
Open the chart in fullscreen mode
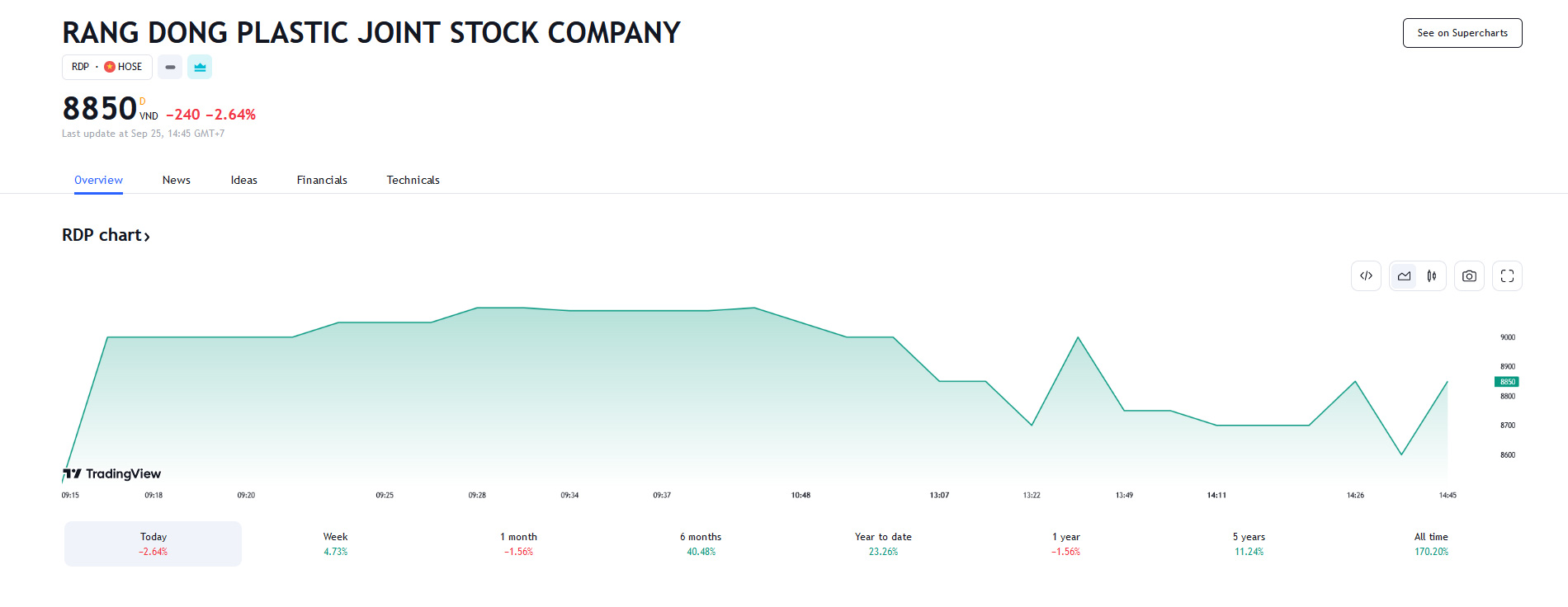point(1507,276)
